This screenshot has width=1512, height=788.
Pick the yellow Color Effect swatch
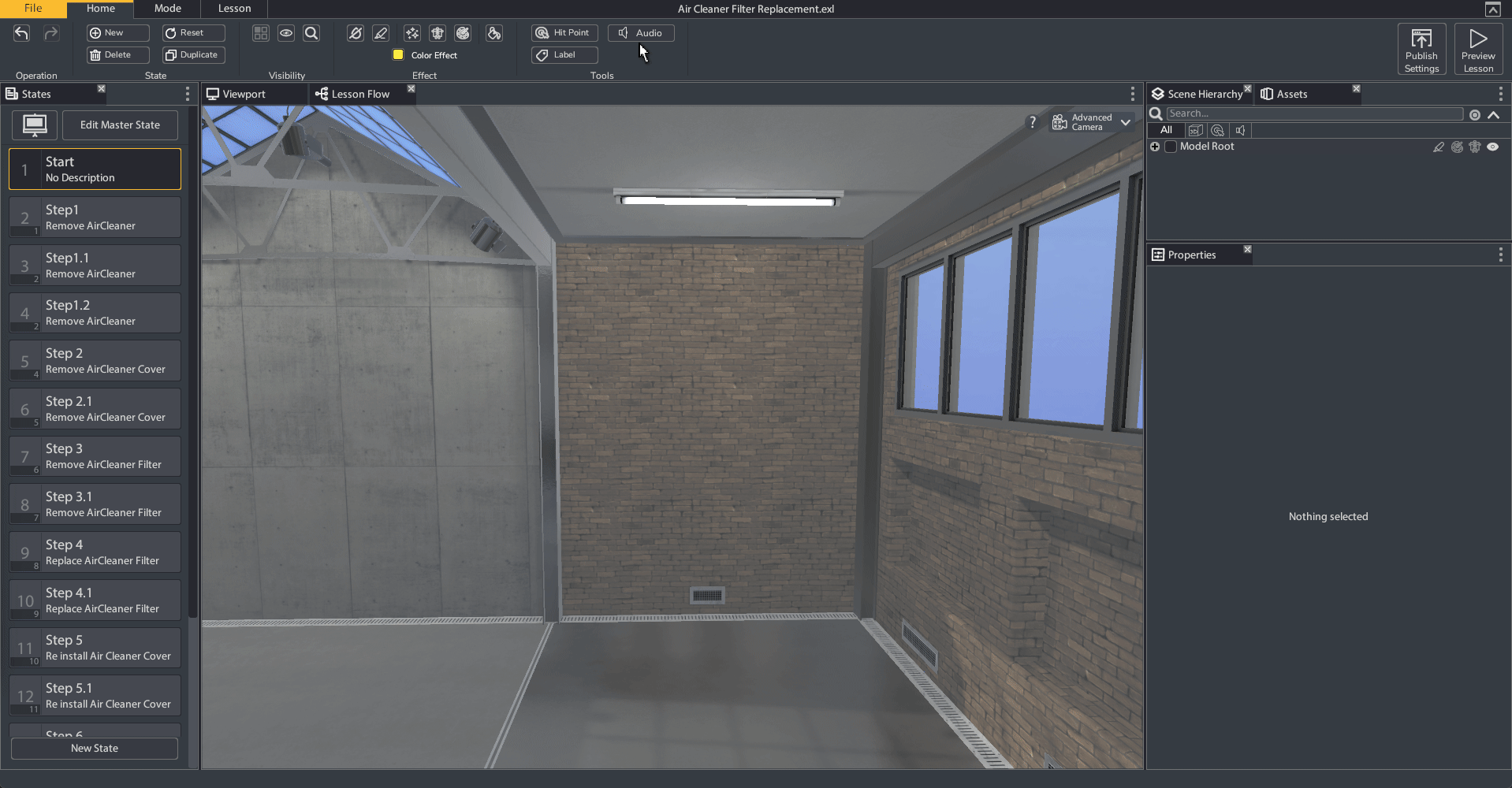click(x=398, y=54)
